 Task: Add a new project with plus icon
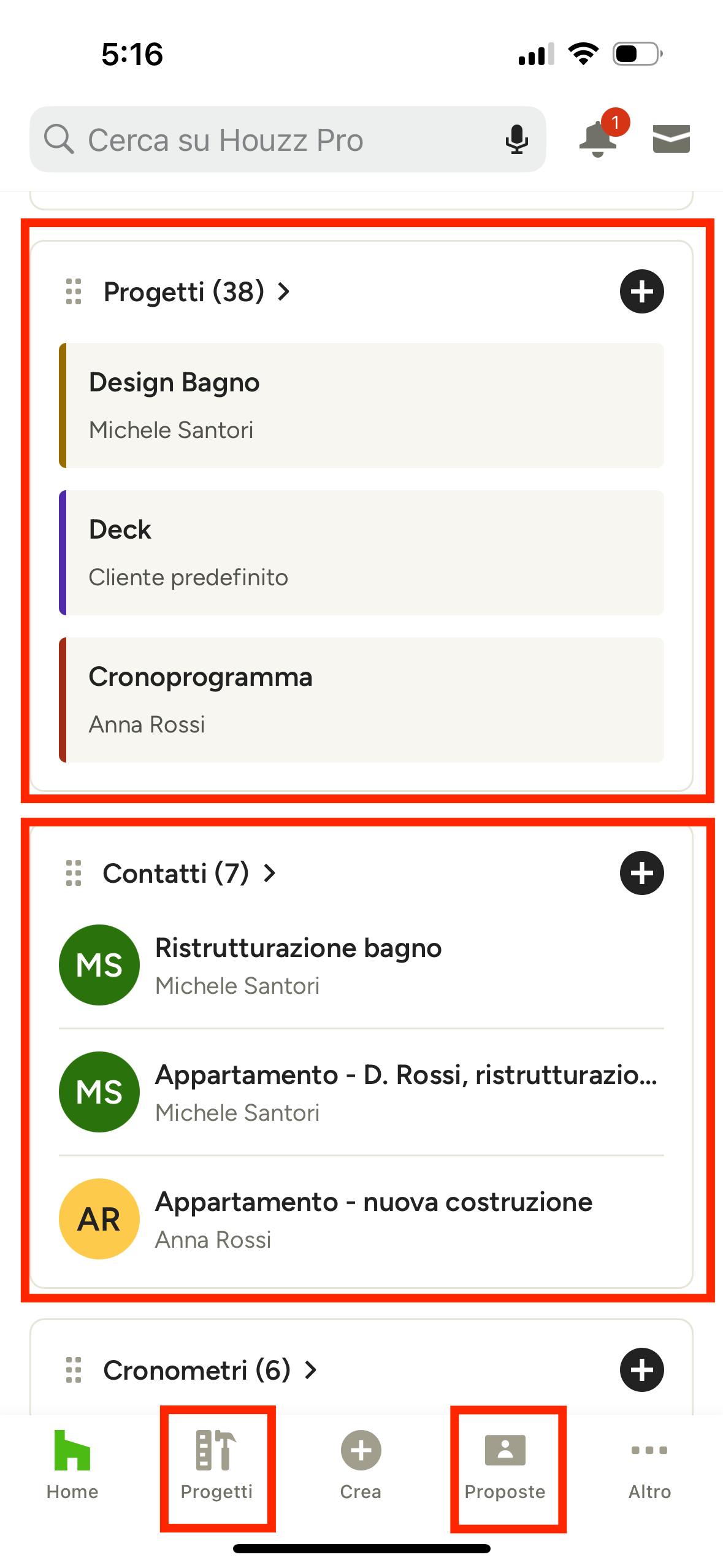click(x=641, y=291)
